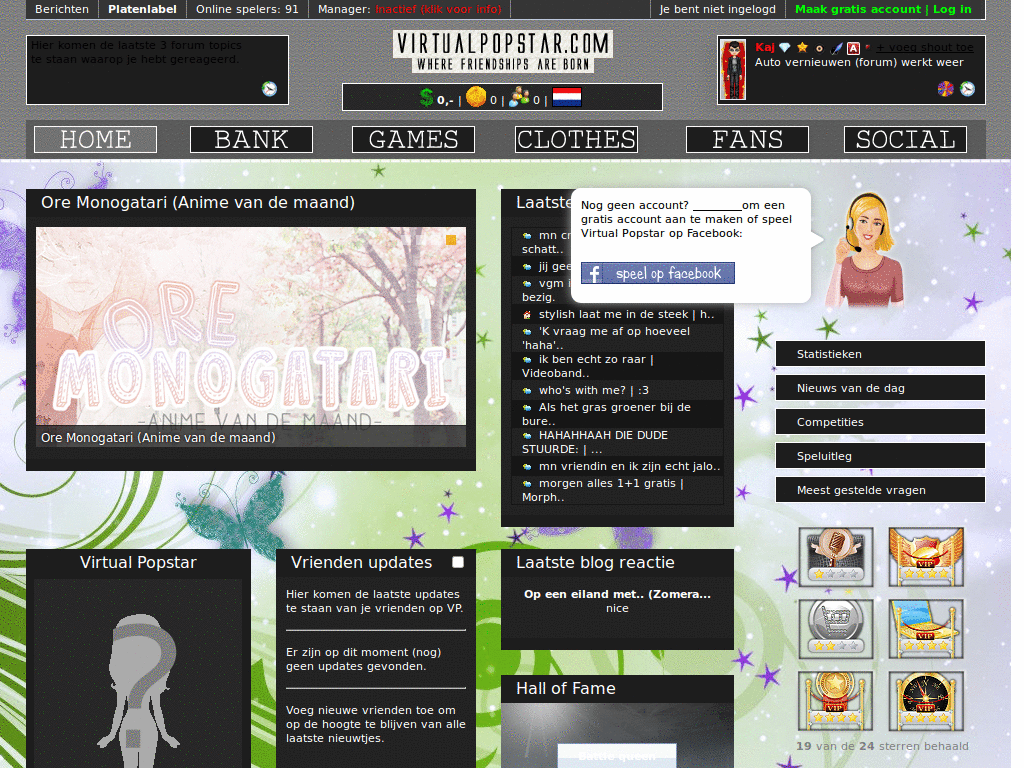Open the silver shopping cart achievement badge
Image resolution: width=1024 pixels, height=768 pixels.
[835, 628]
